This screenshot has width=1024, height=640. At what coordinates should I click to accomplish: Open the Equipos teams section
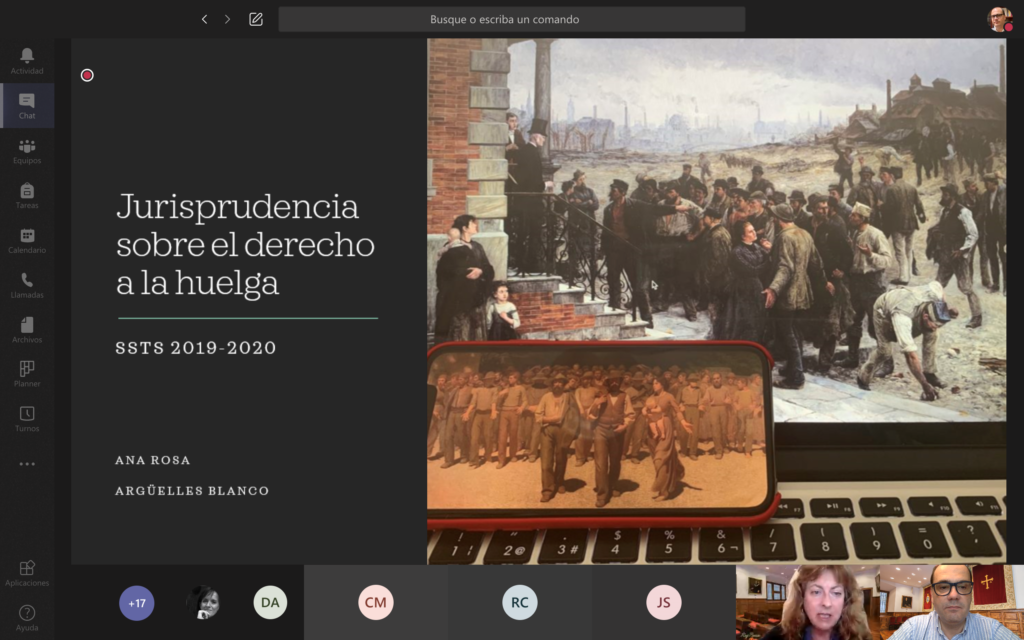click(27, 150)
